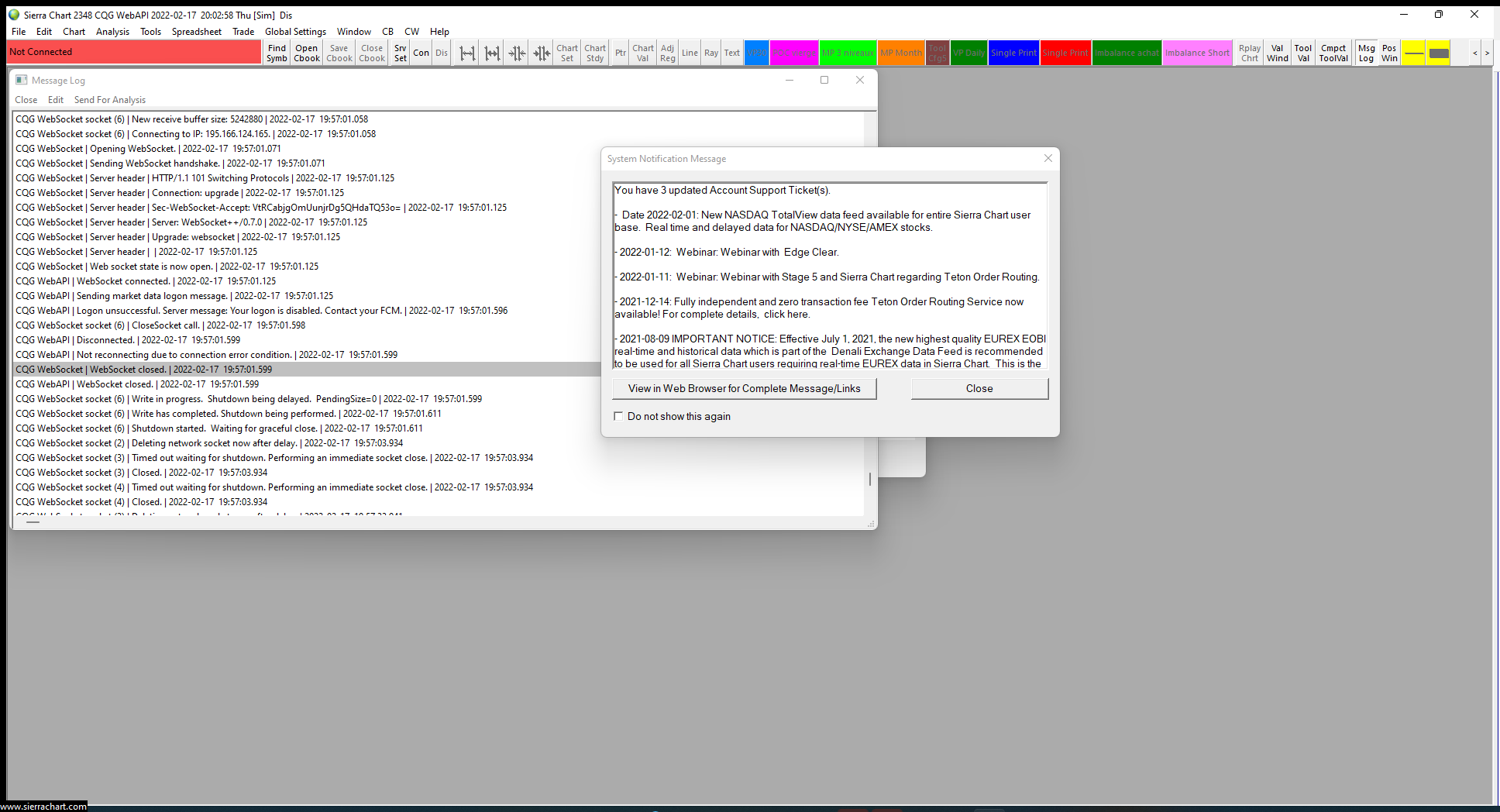
Task: Select the Text drawing tool
Action: [732, 53]
